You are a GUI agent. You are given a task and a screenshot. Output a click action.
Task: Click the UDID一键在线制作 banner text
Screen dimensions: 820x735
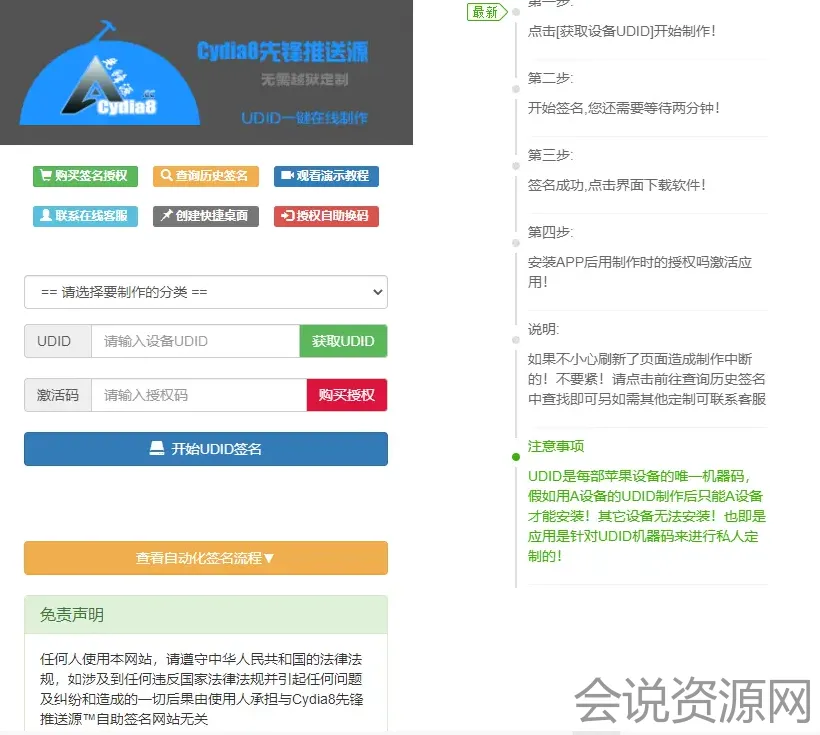pyautogui.click(x=304, y=118)
